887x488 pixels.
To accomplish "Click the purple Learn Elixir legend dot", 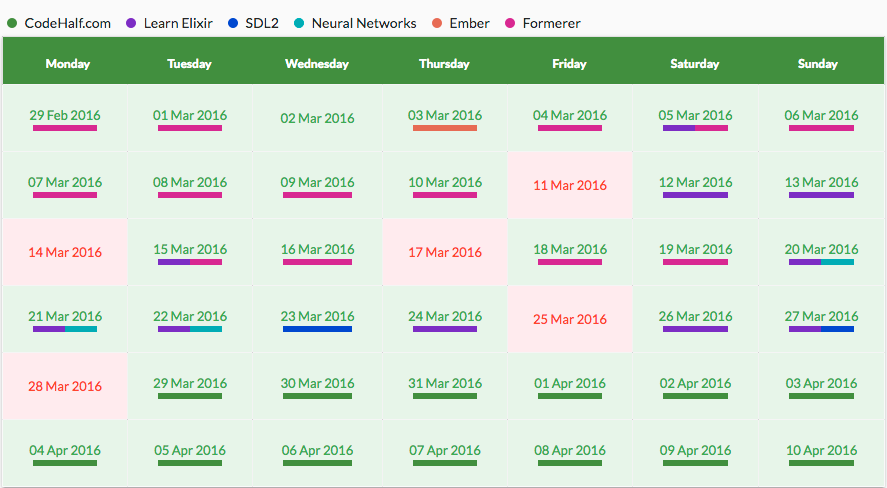I will 131,23.
